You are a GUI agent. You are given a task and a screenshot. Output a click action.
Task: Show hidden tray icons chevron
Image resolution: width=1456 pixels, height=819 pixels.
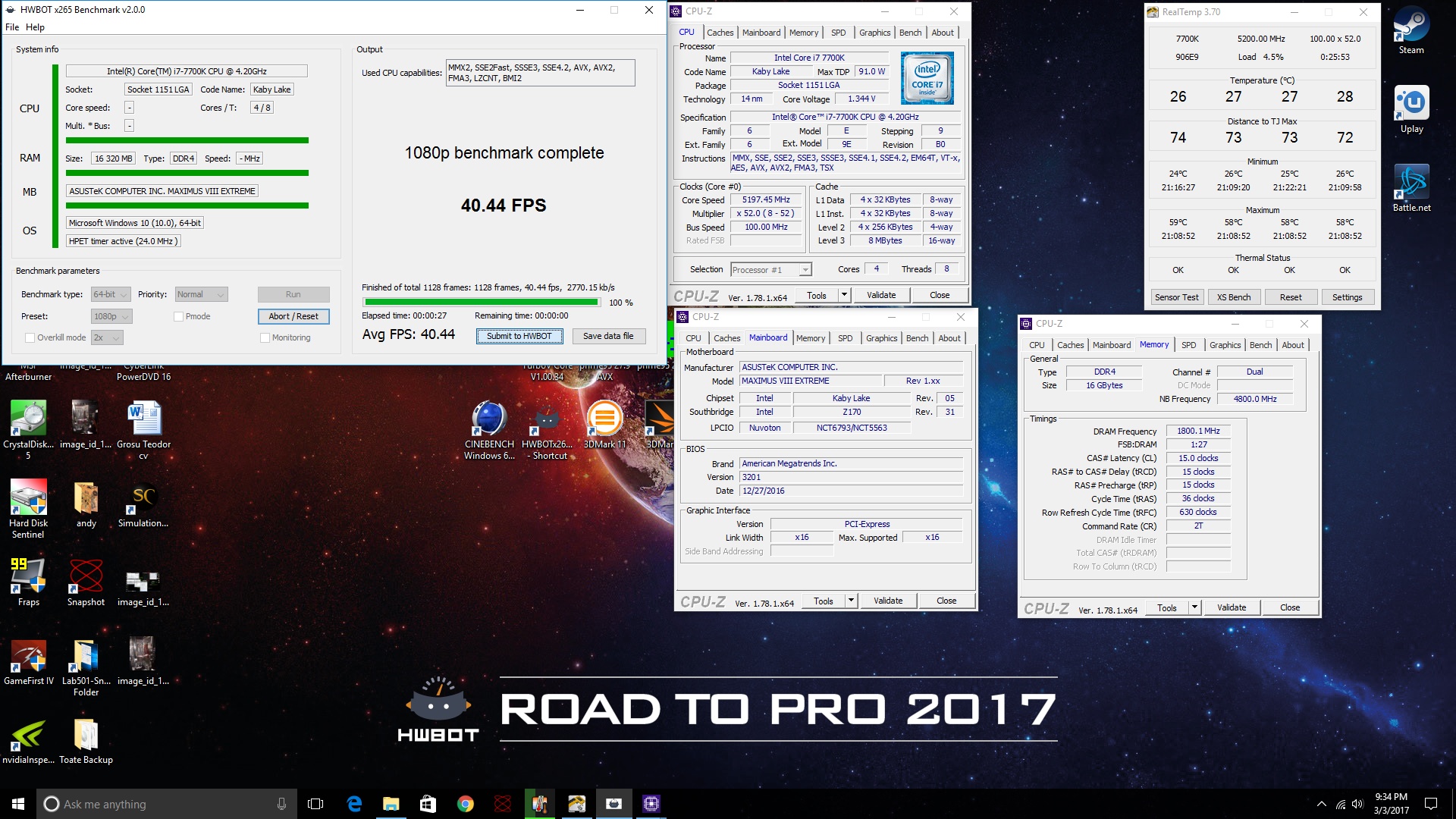(1322, 804)
